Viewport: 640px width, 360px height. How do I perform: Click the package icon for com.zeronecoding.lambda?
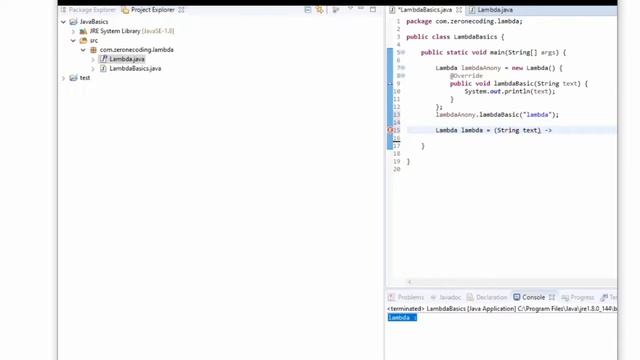(93, 50)
